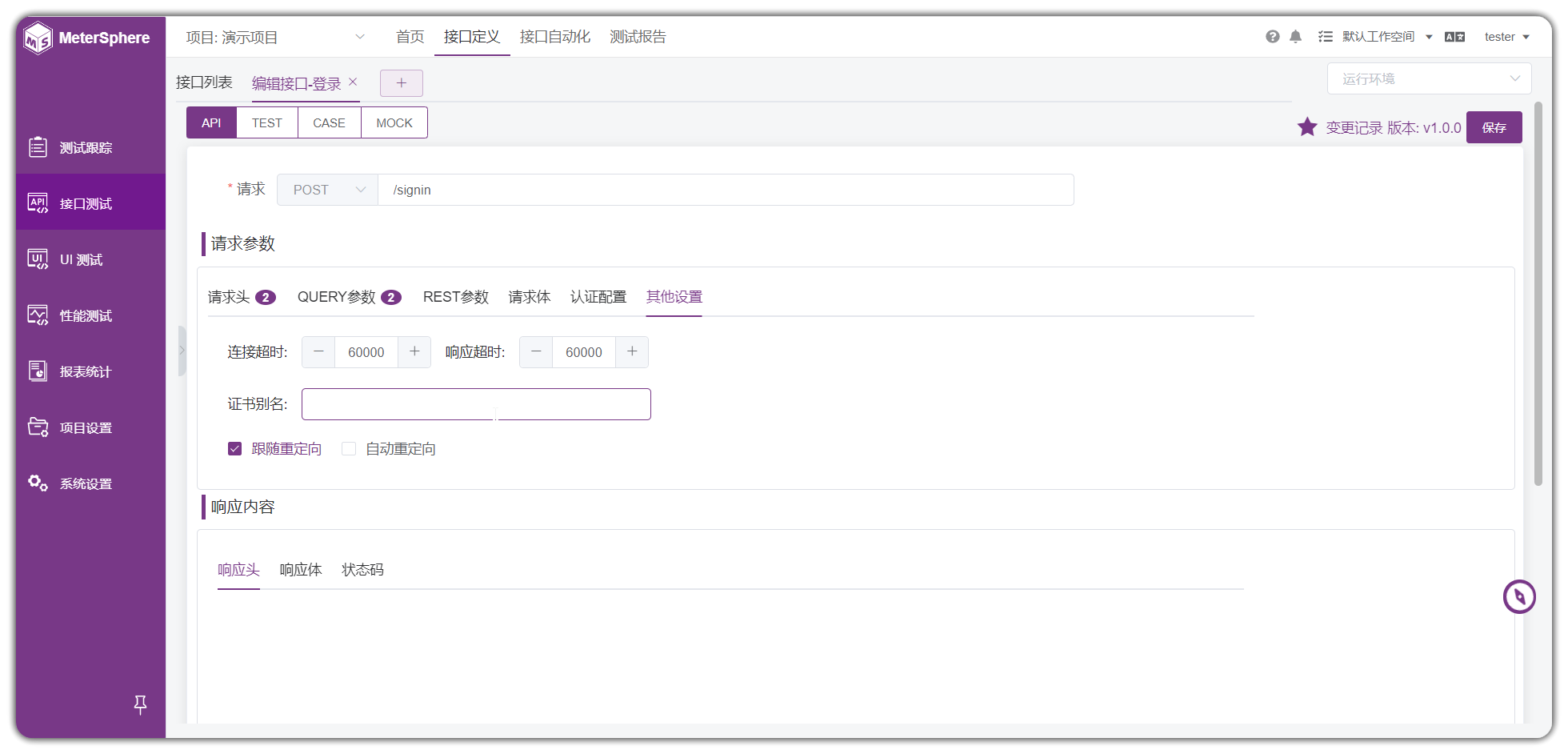Add a new tab with the plus button
Viewport: 1568px width, 754px height.
pos(402,82)
